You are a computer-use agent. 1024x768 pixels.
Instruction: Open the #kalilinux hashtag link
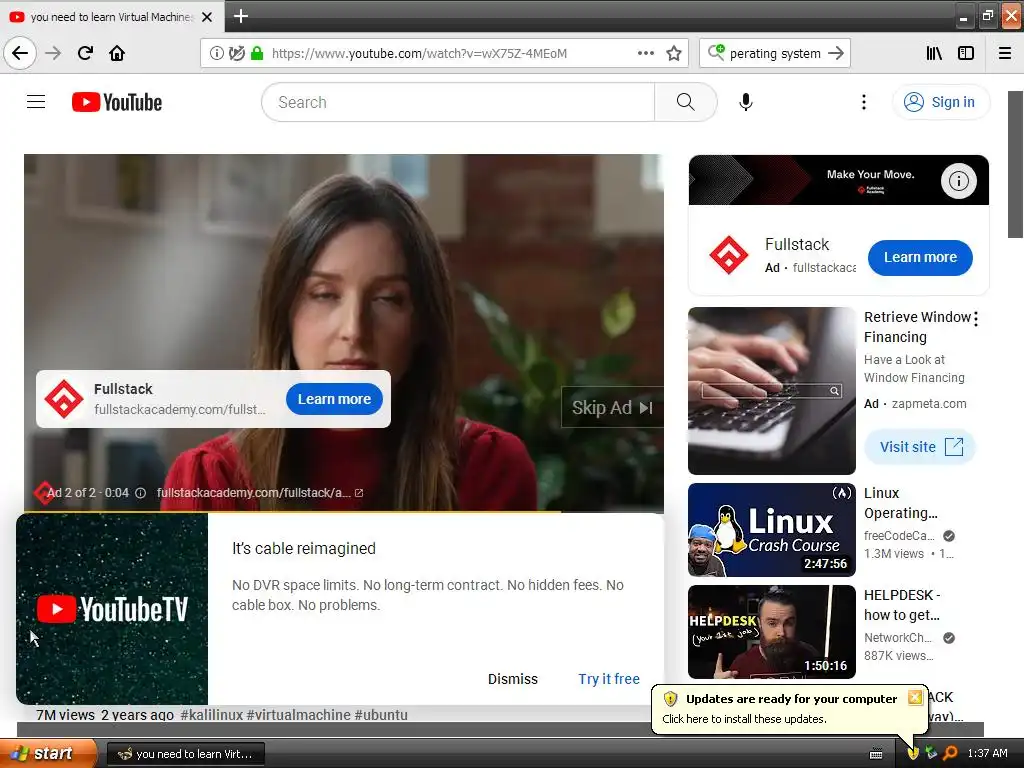211,714
